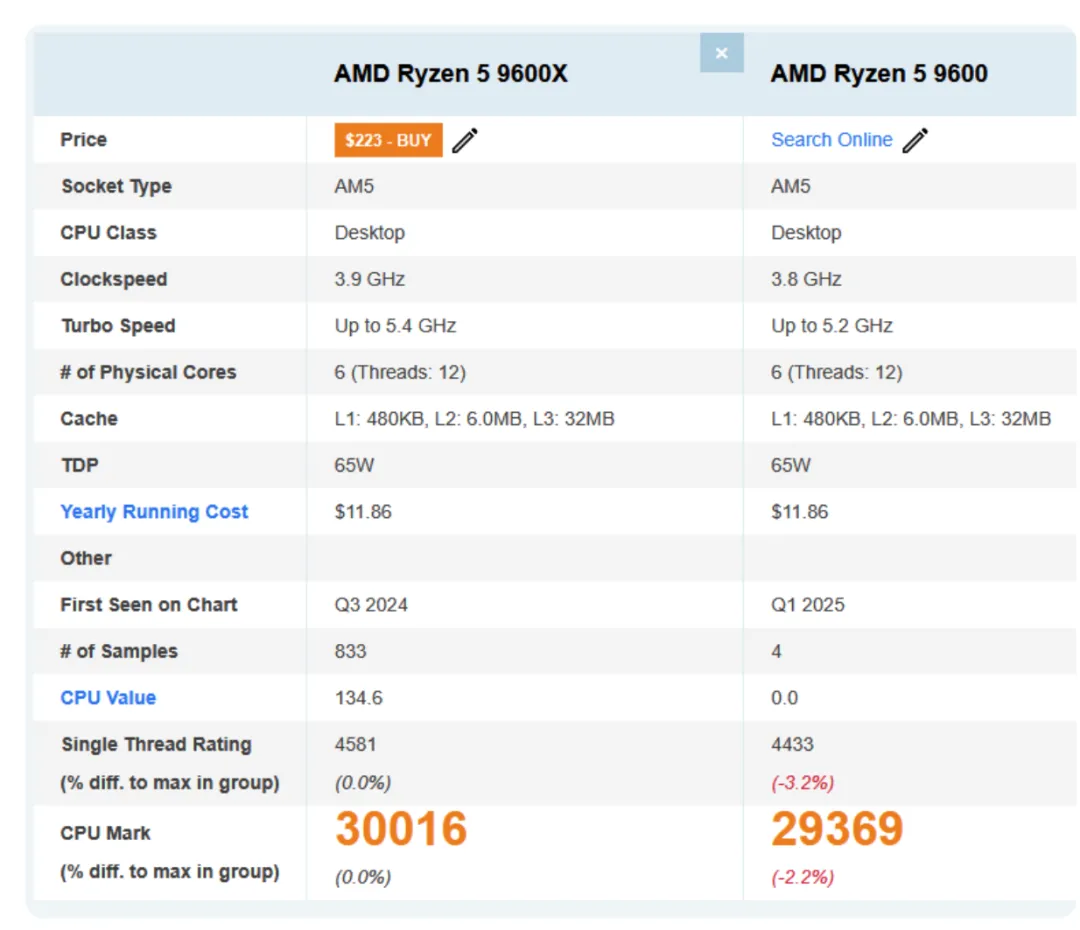Click the AMD Ryzen 5 9600 column header
This screenshot has height=930, width=1080.
(878, 73)
